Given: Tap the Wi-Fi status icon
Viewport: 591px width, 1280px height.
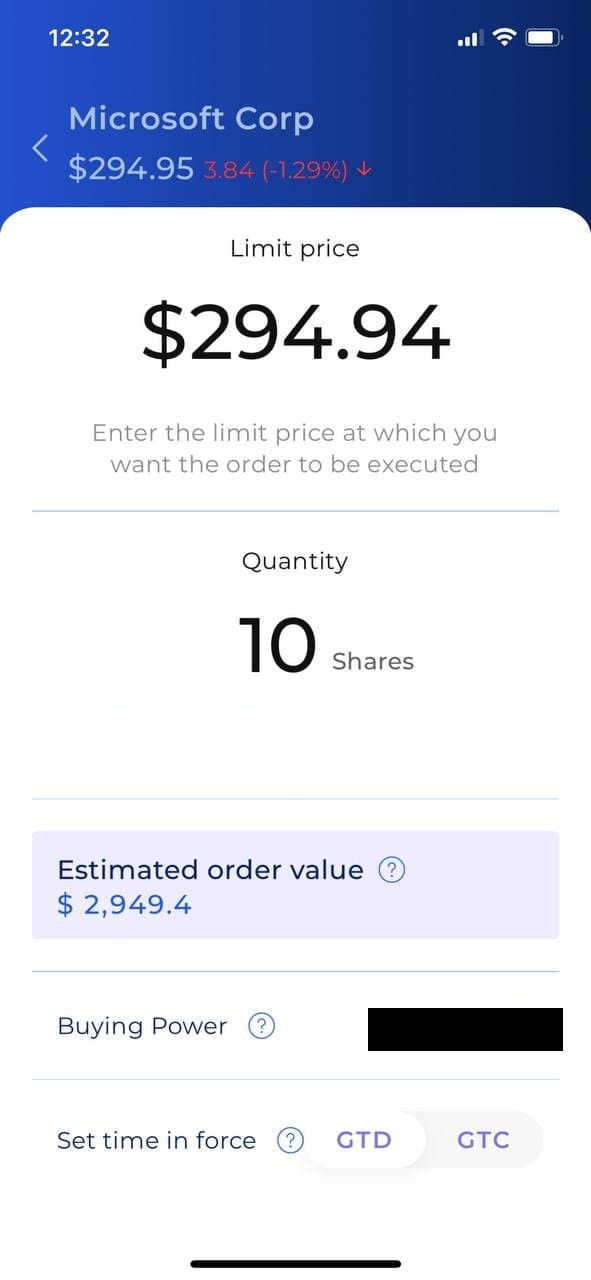Looking at the screenshot, I should point(505,38).
